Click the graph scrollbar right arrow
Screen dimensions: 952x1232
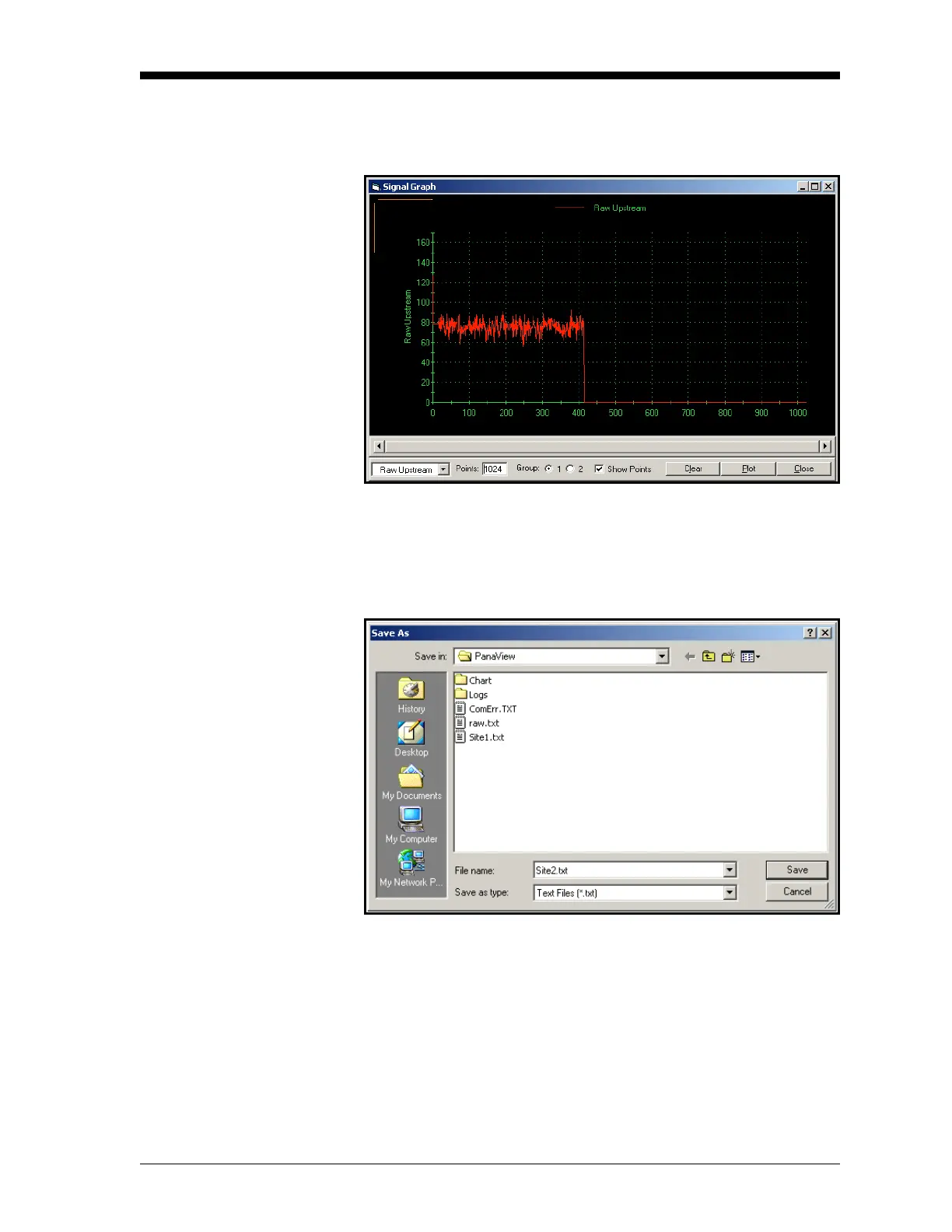tap(825, 446)
